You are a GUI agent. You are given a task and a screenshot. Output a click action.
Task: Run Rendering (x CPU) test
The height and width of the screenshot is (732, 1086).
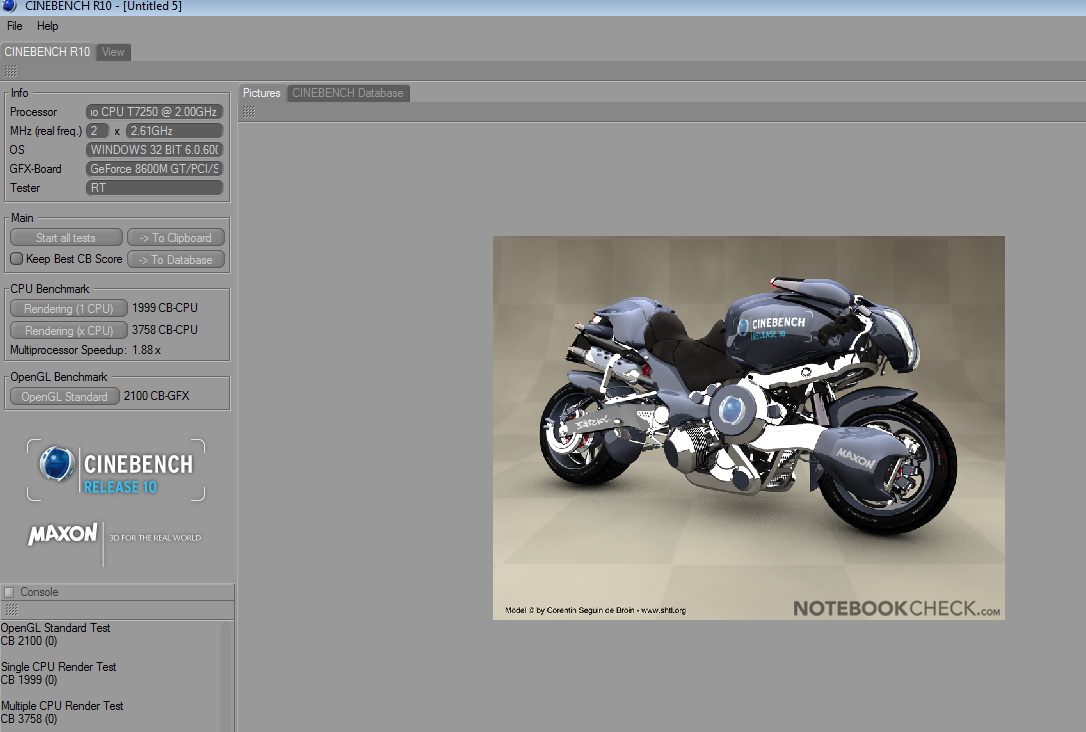pyautogui.click(x=69, y=330)
